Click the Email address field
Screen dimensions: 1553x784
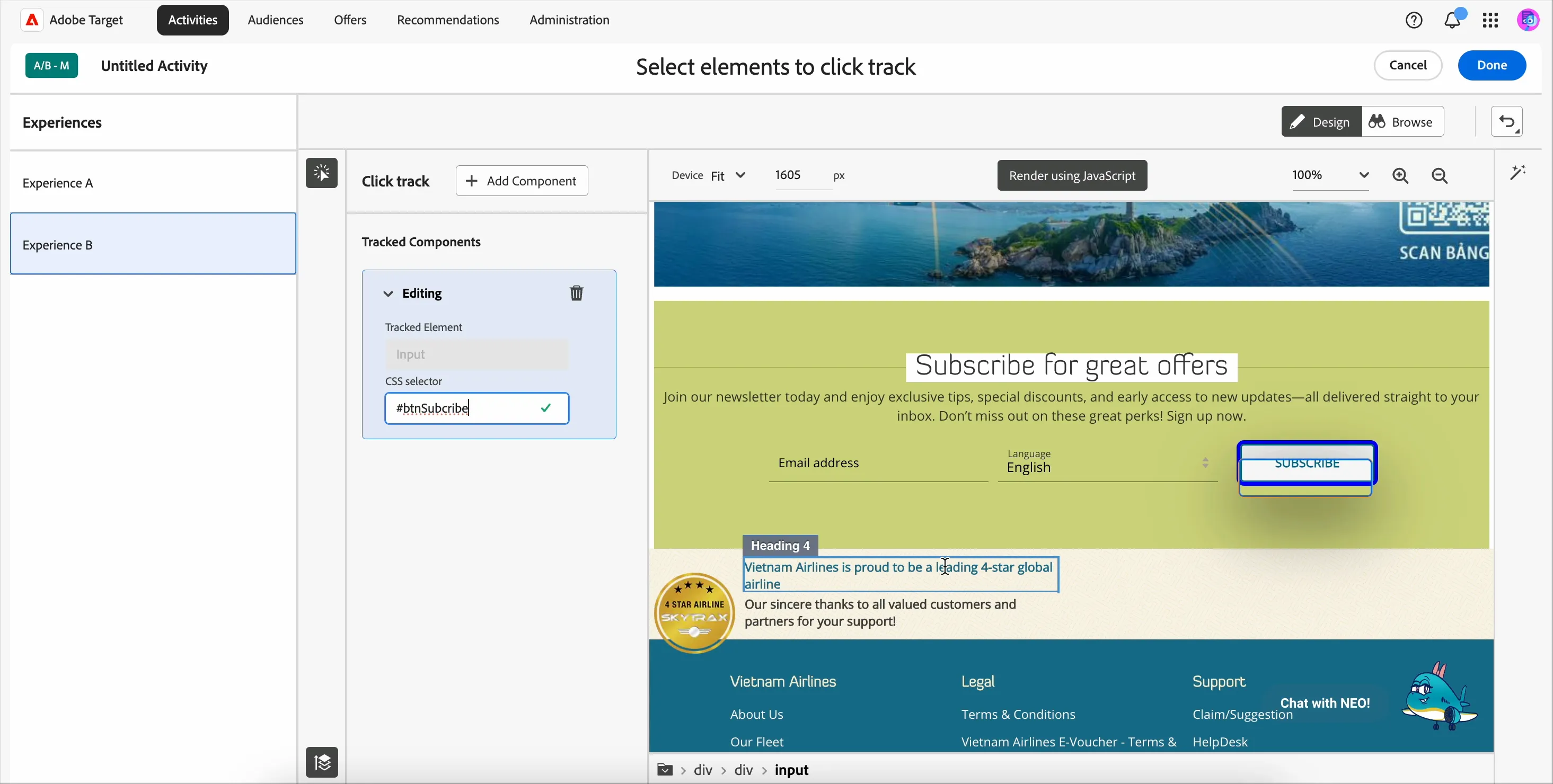878,463
